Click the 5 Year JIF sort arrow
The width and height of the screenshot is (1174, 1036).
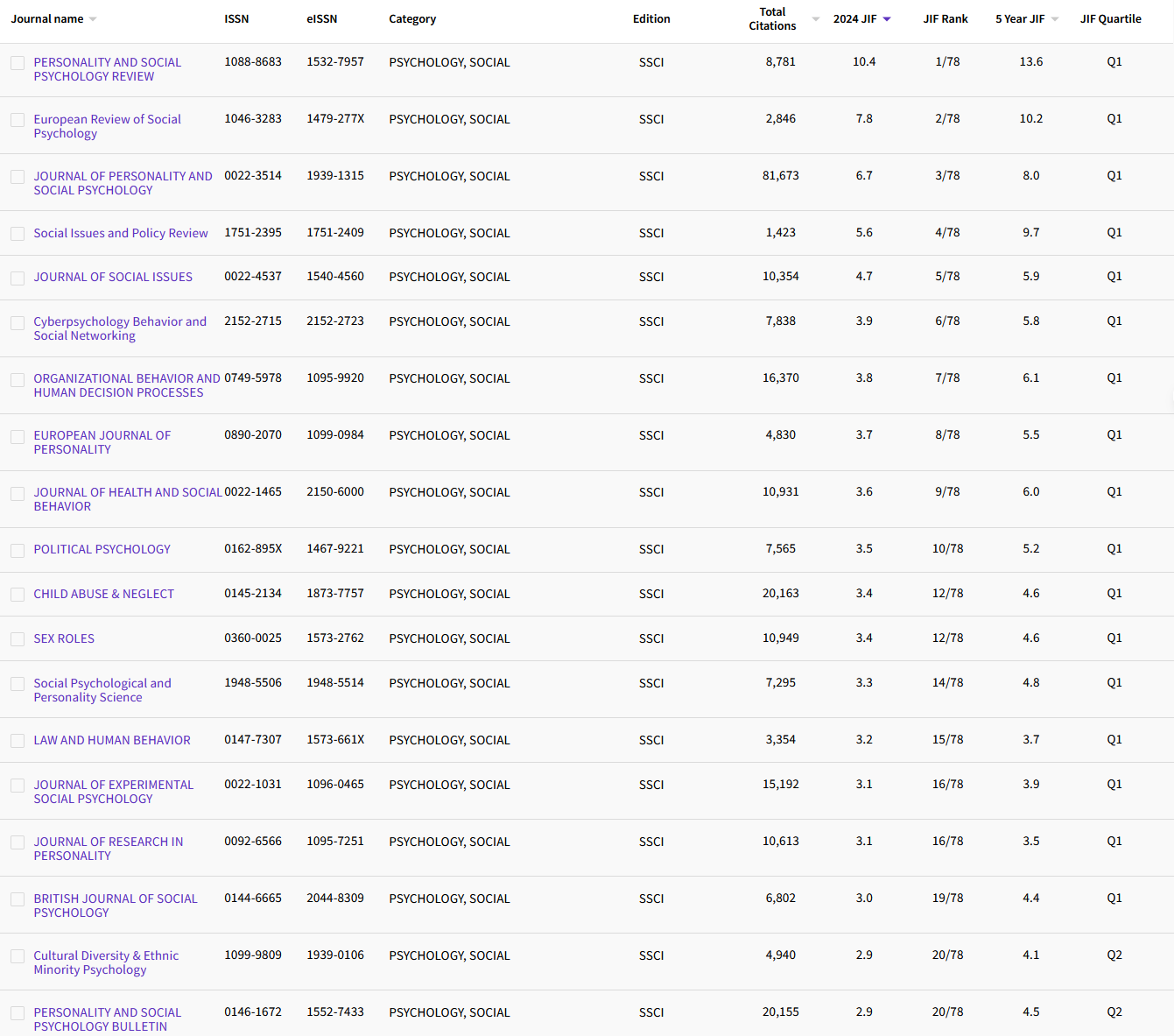tap(1055, 19)
